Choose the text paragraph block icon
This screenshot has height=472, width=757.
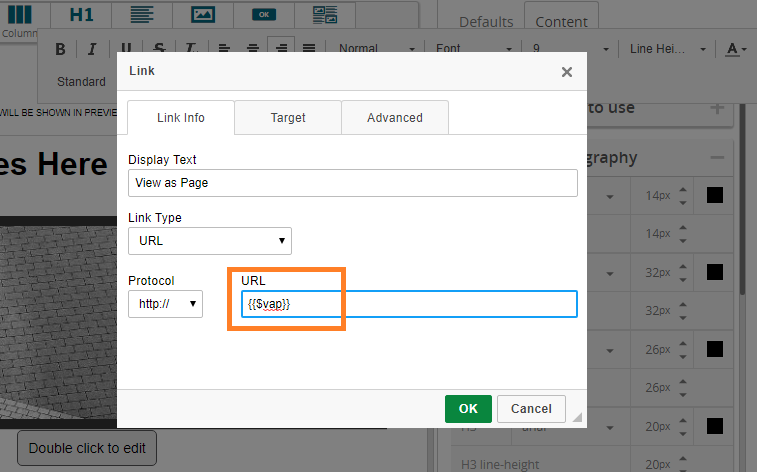point(142,15)
